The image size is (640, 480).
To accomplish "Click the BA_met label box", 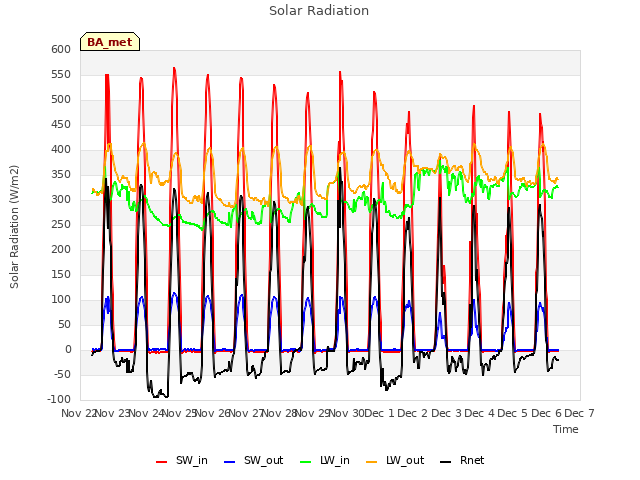I will pyautogui.click(x=110, y=42).
